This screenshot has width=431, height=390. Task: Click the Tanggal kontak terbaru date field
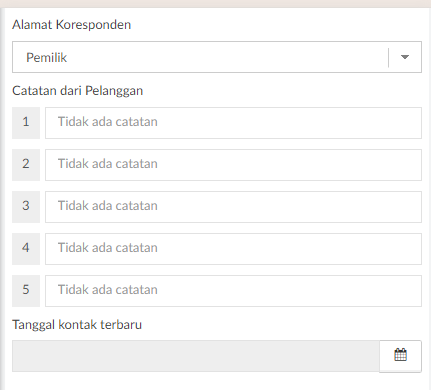point(196,356)
